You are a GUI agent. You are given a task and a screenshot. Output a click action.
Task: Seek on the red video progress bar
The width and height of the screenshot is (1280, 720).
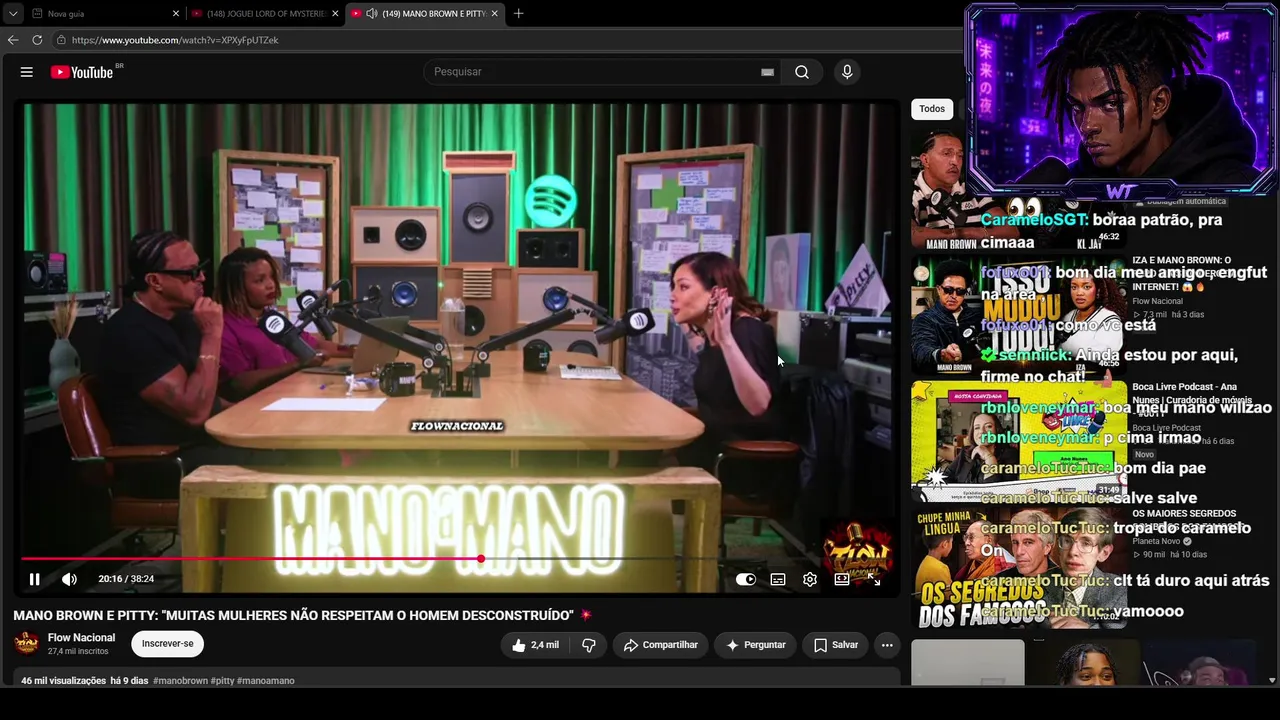click(x=250, y=559)
